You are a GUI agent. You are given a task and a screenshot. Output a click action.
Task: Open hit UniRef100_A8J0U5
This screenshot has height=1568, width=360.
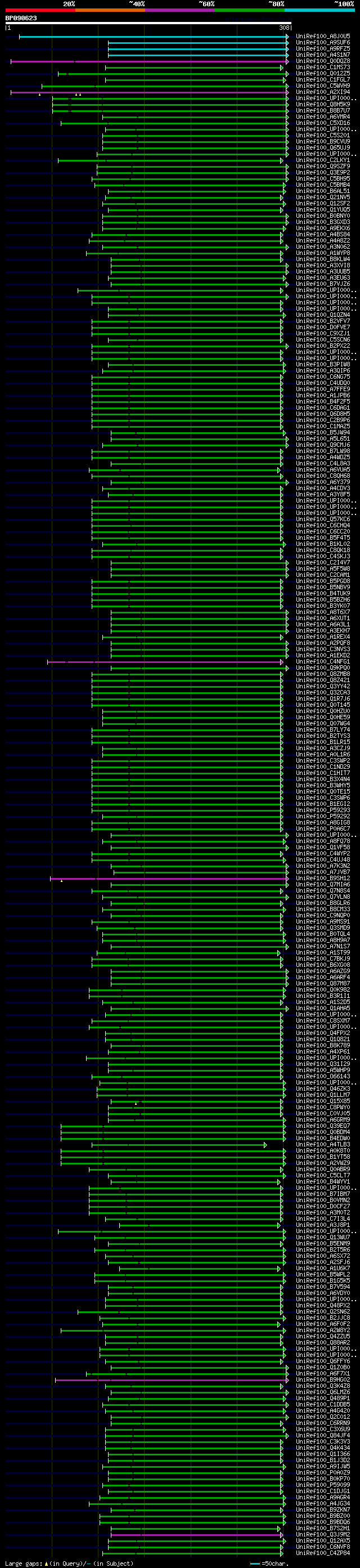[323, 37]
